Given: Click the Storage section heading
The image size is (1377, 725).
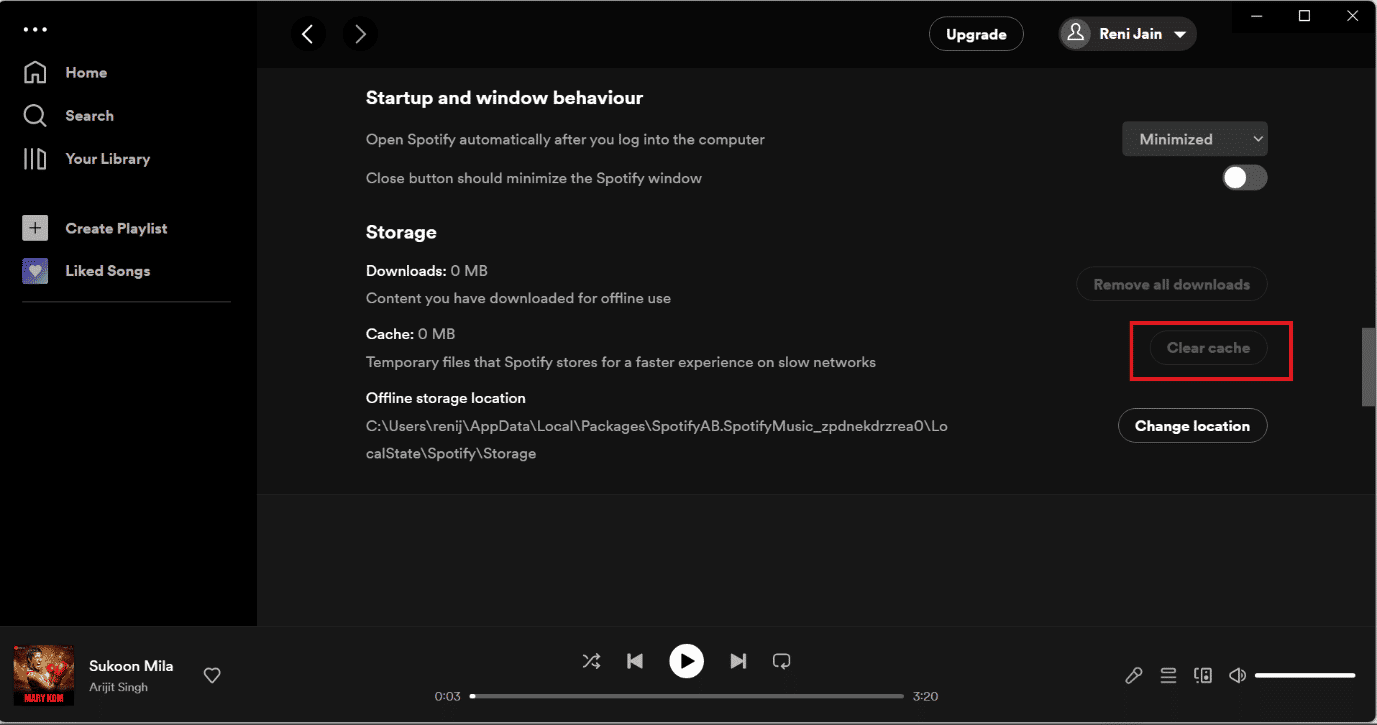Looking at the screenshot, I should tap(401, 232).
